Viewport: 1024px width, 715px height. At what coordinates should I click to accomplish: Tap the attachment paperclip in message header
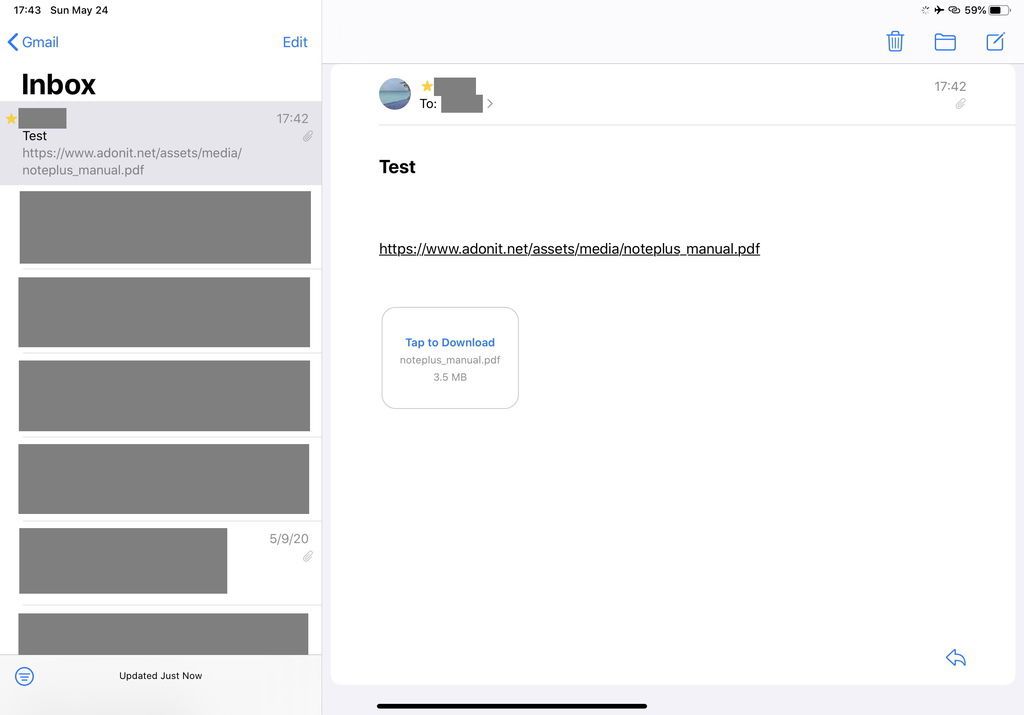[960, 104]
